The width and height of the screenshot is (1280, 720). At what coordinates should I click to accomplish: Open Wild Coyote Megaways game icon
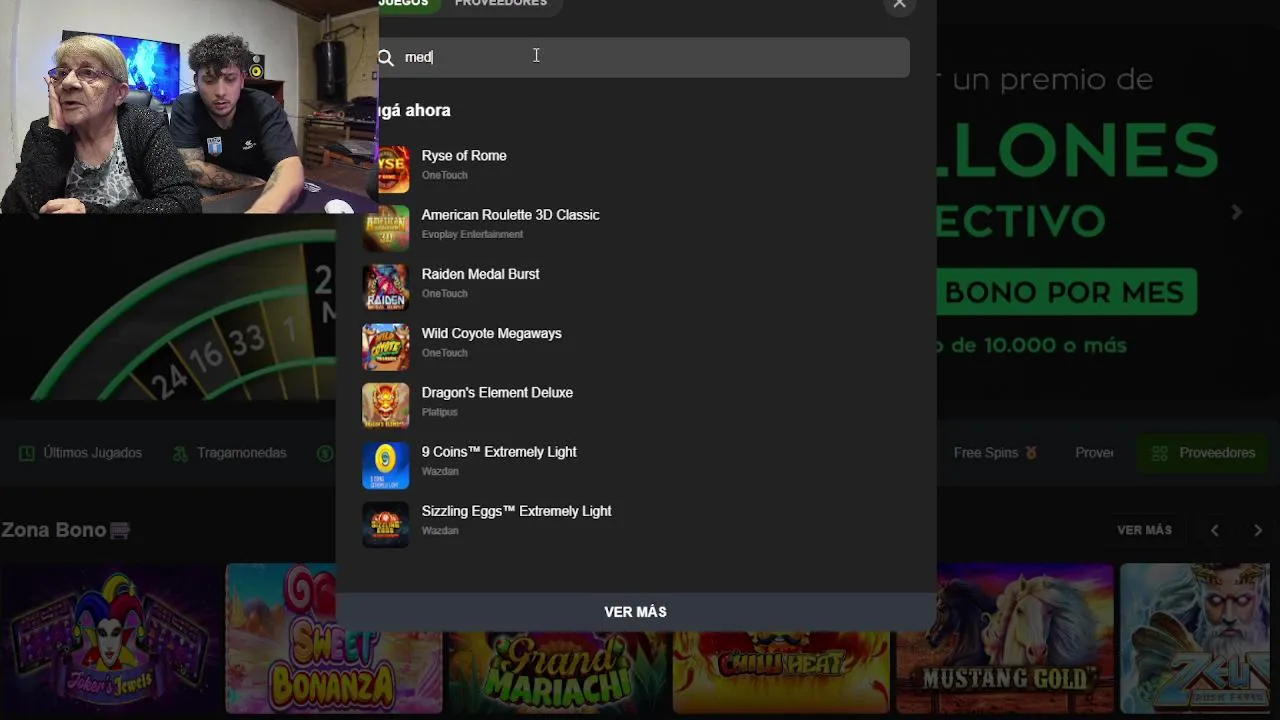click(x=386, y=347)
